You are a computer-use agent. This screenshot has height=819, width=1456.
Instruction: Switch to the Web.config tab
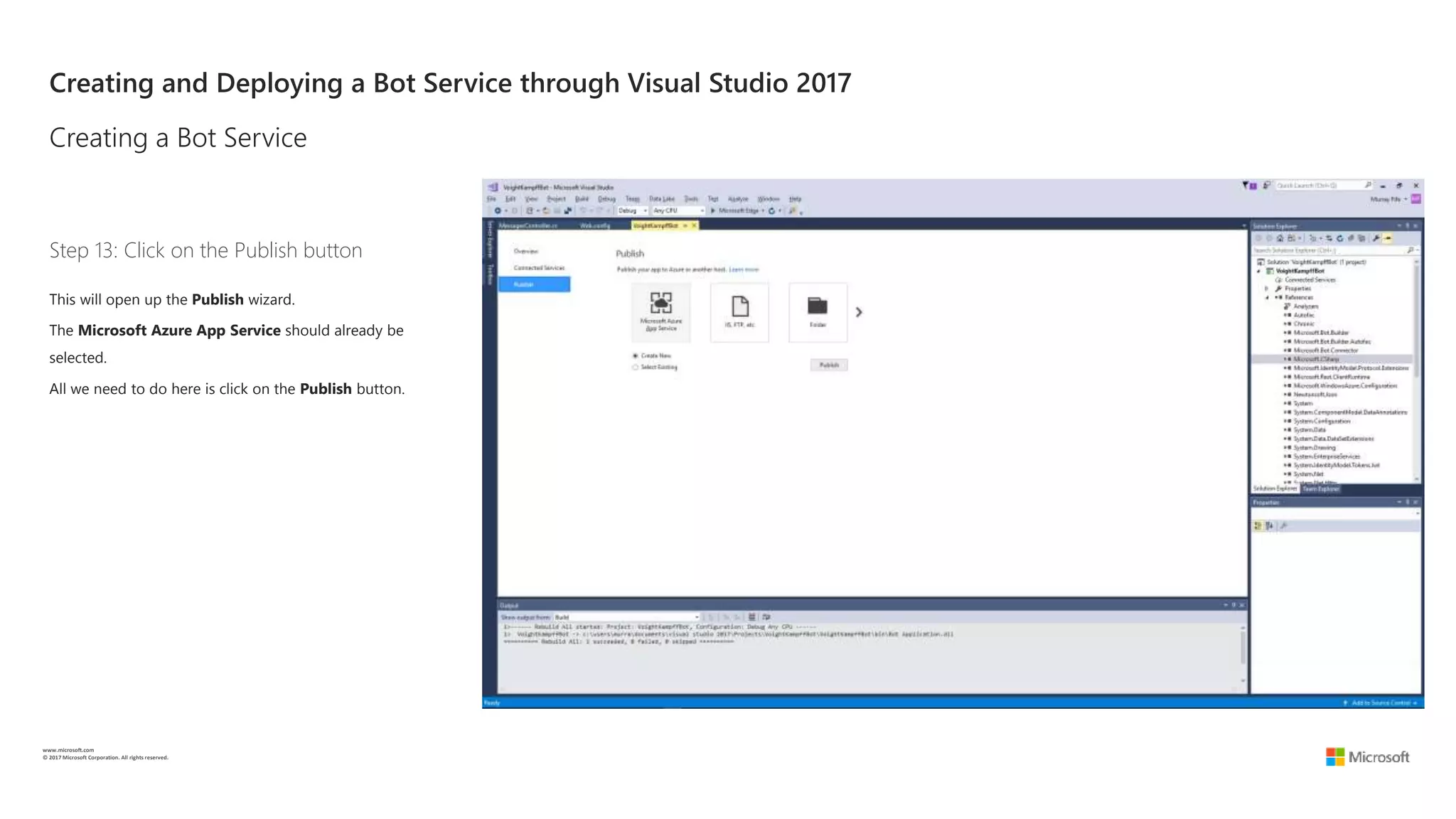coord(594,225)
